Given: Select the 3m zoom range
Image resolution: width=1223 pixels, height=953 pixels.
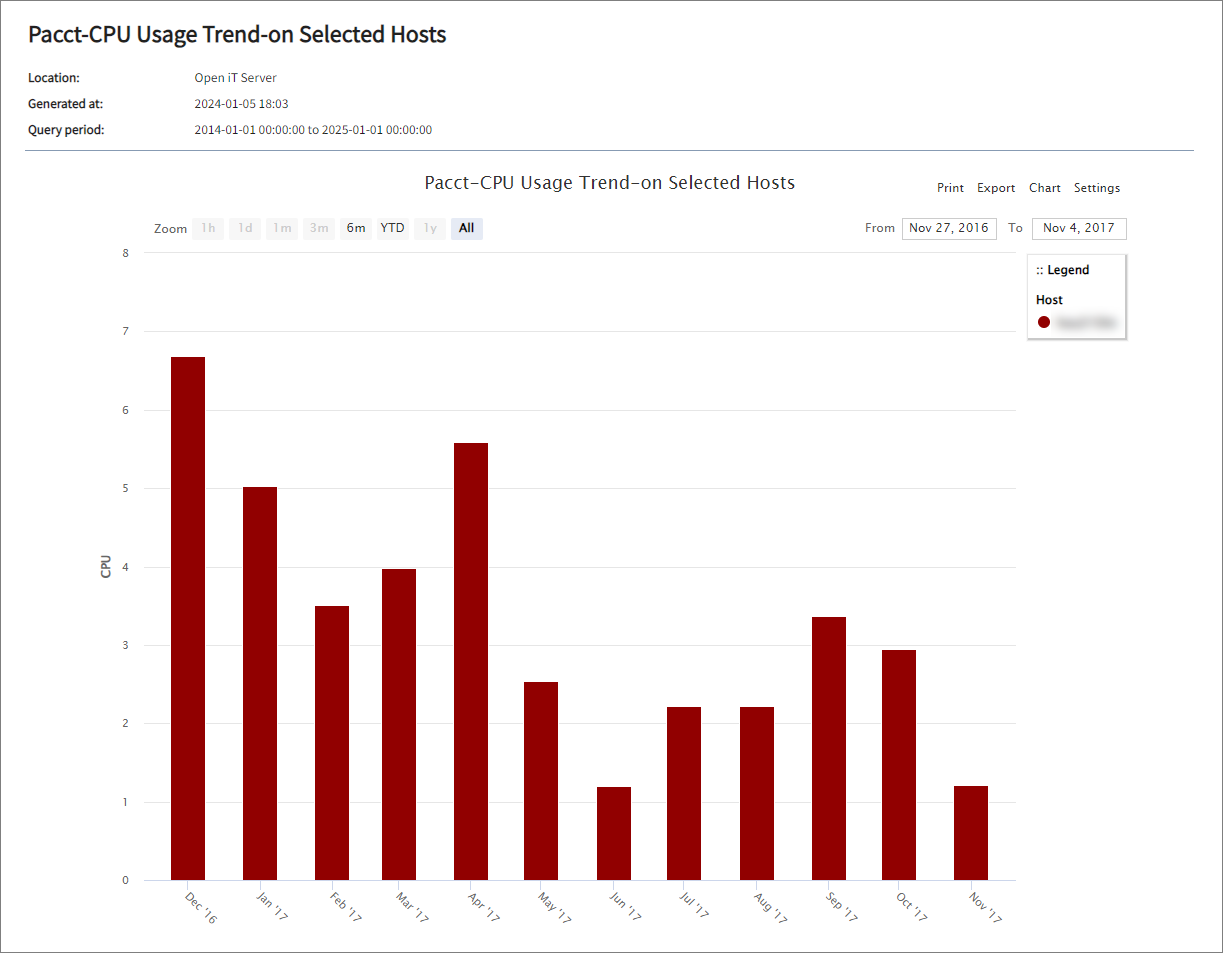Looking at the screenshot, I should coord(318,228).
